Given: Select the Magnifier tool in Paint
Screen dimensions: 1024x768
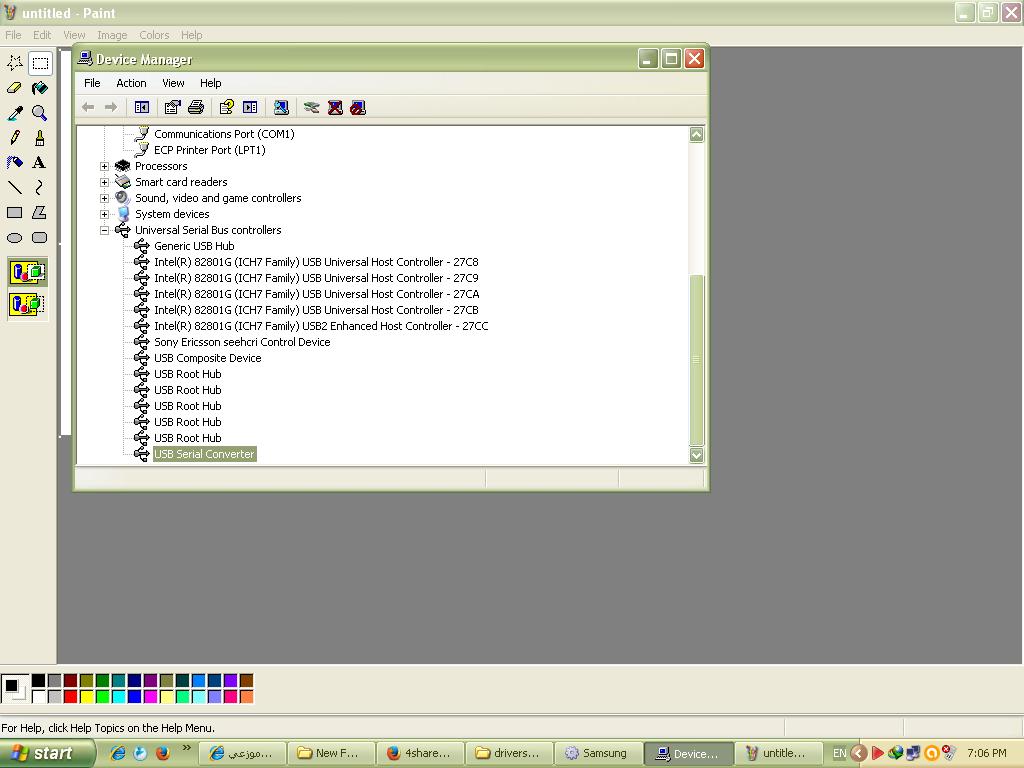Looking at the screenshot, I should (40, 113).
